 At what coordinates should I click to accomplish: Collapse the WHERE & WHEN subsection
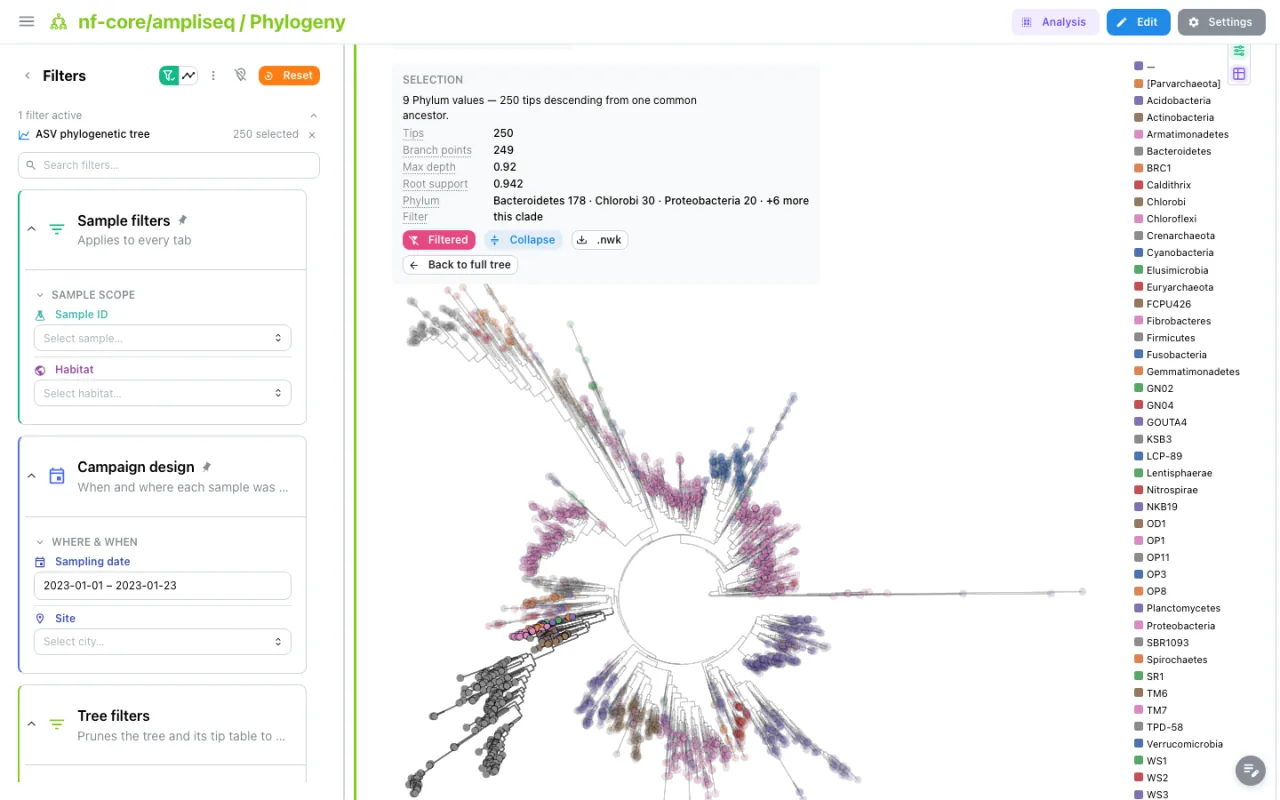(40, 542)
